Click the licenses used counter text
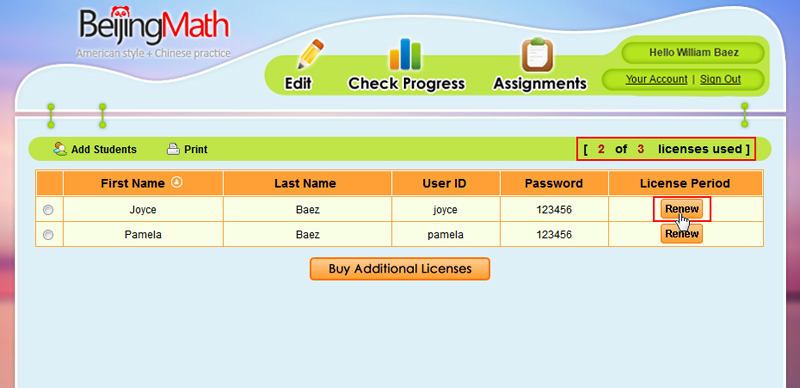 (x=666, y=149)
